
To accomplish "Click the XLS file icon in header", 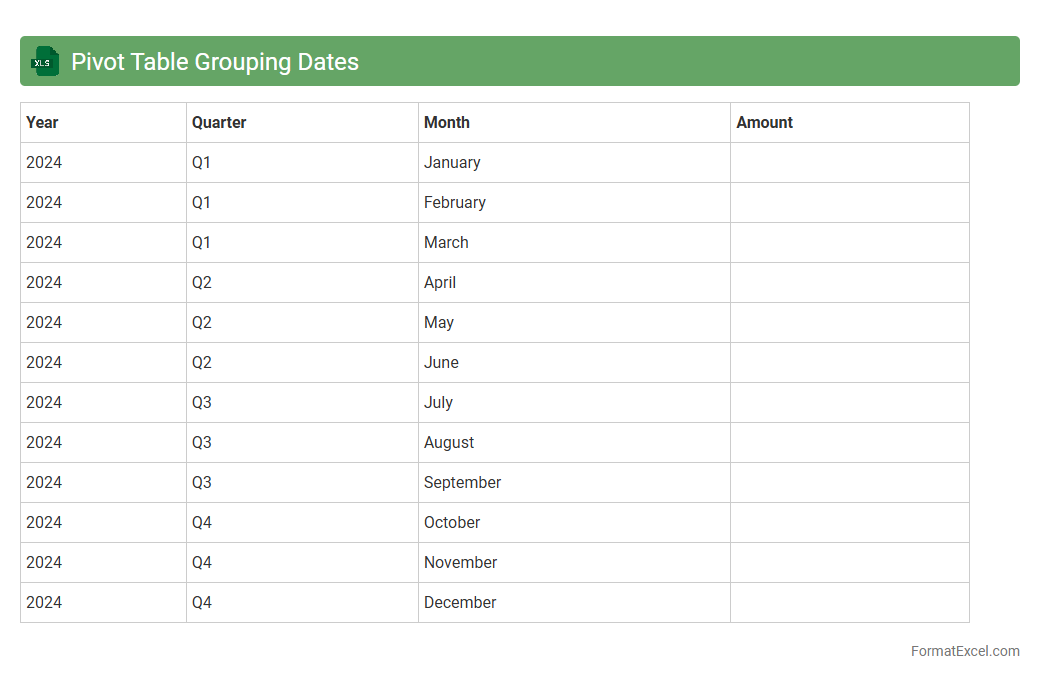I will coord(45,61).
